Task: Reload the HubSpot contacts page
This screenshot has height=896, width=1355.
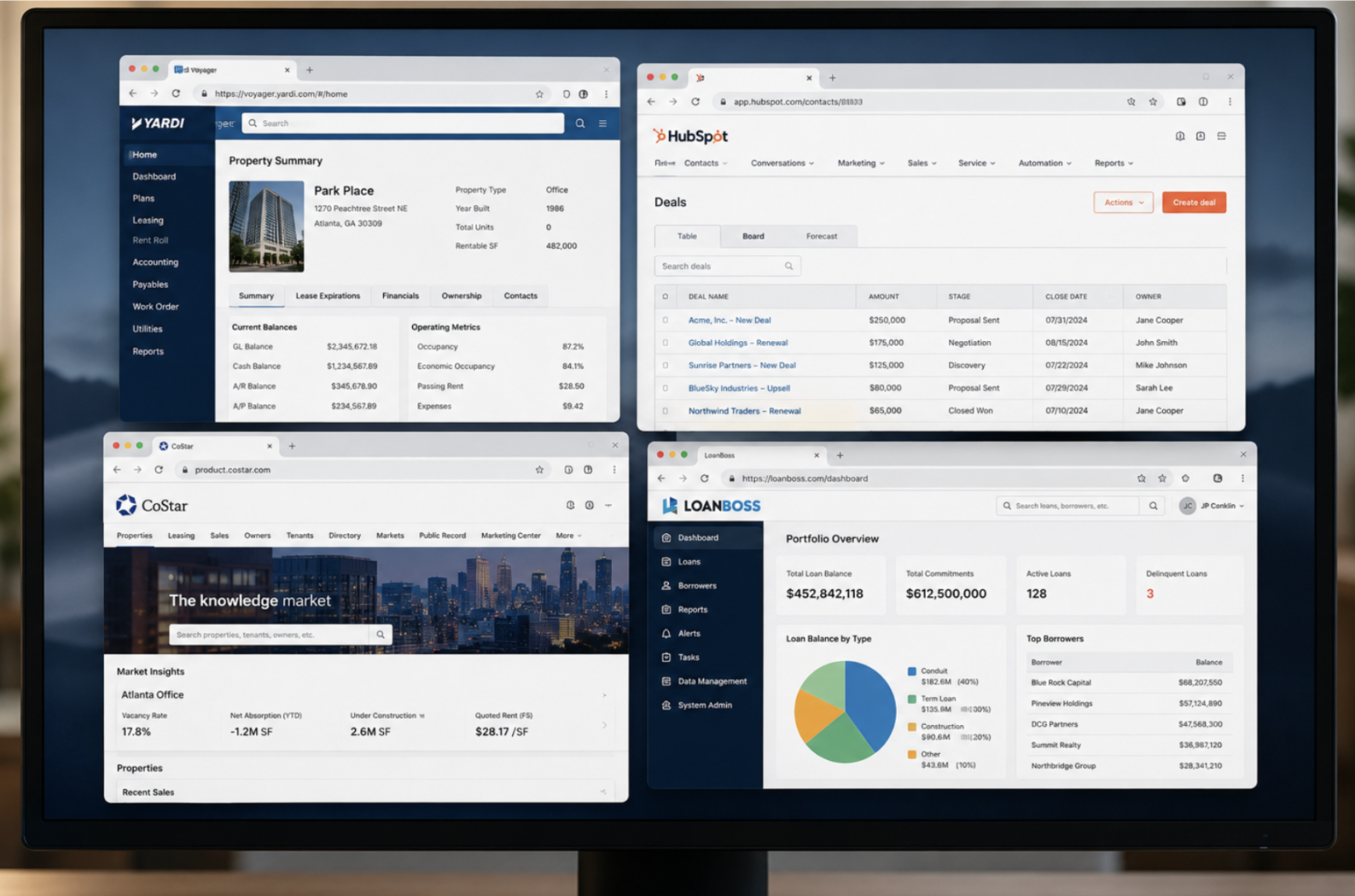Action: tap(695, 101)
